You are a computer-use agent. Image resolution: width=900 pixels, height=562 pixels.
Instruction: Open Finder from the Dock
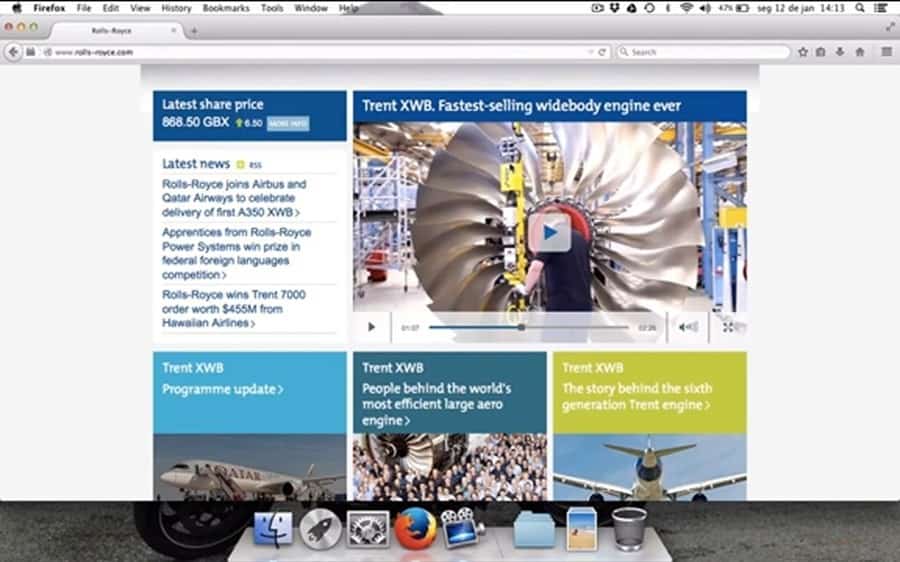pos(274,529)
